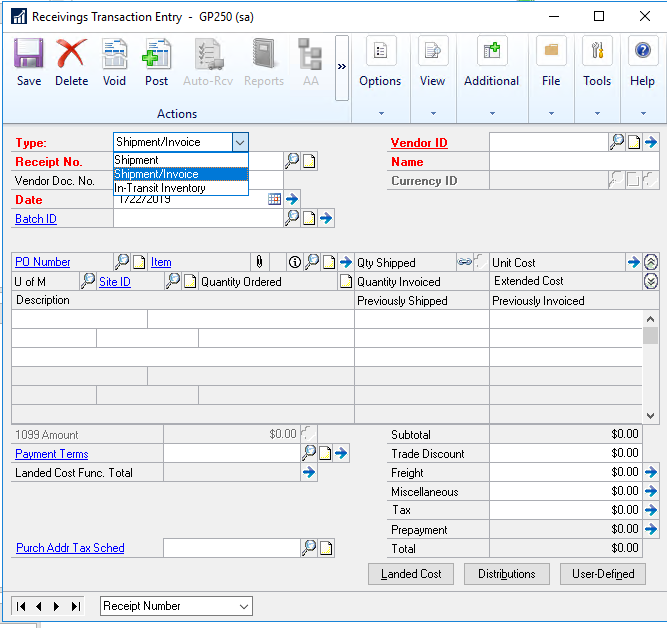This screenshot has height=628, width=667.
Task: Go to the next record arrow
Action: click(x=56, y=606)
